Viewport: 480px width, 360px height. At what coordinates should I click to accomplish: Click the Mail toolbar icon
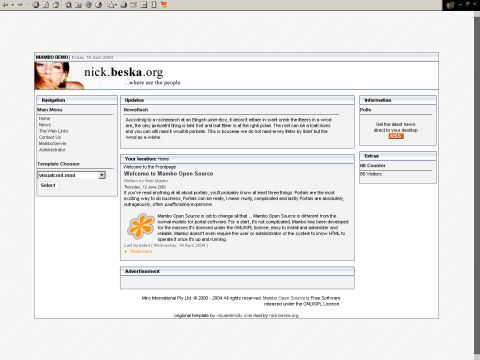coord(111,5)
